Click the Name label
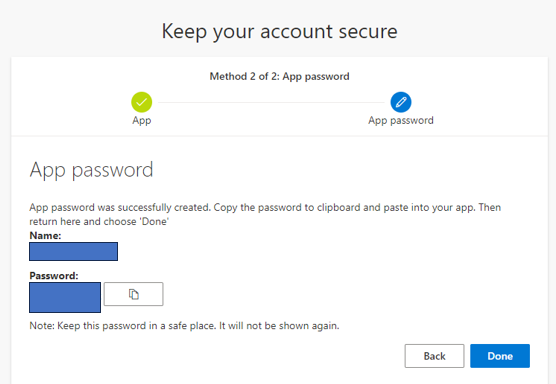 45,235
